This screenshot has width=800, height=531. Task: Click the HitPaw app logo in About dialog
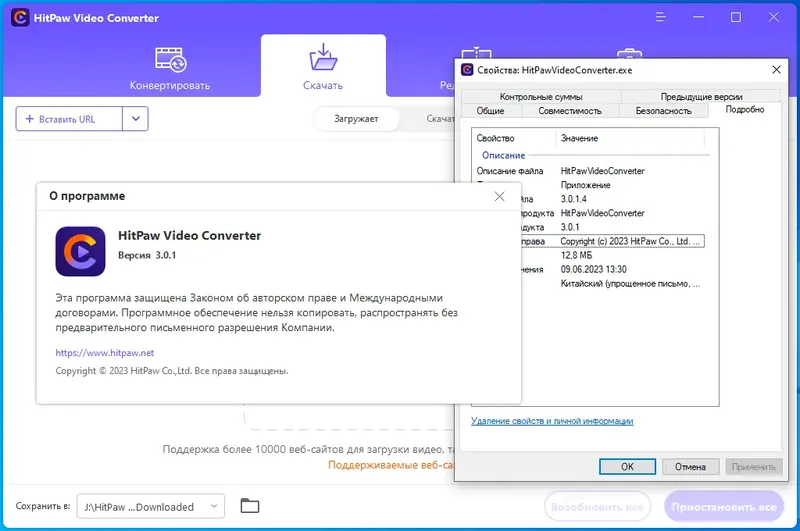[x=81, y=251]
